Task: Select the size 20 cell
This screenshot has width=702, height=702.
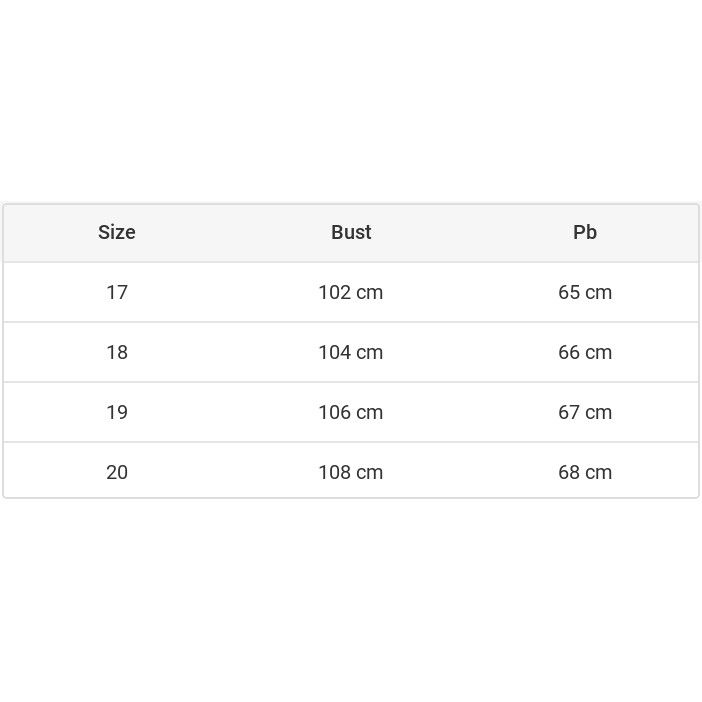Action: pyautogui.click(x=117, y=472)
